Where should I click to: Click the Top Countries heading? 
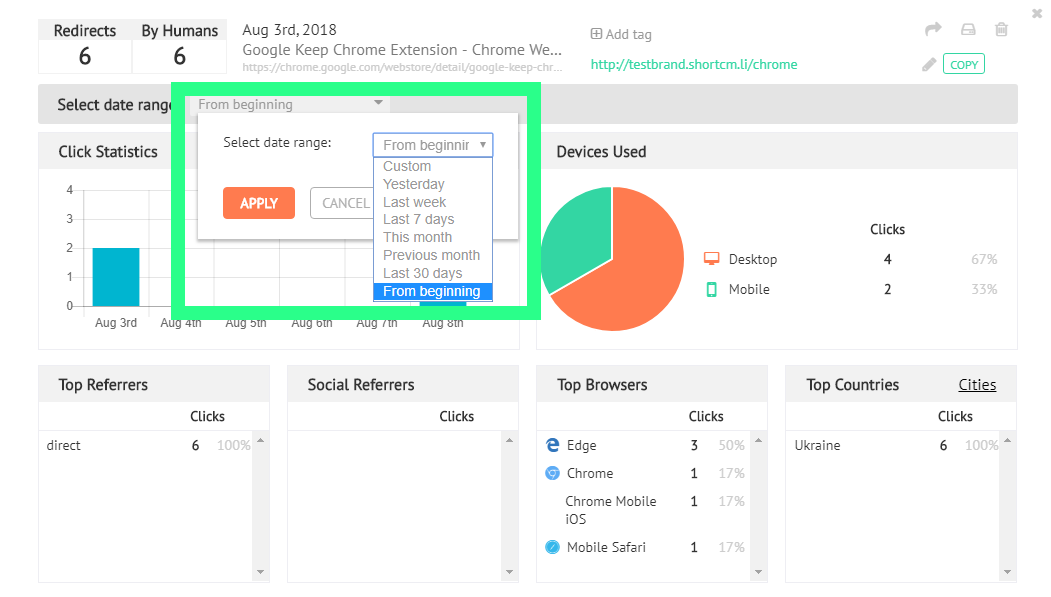(x=853, y=385)
